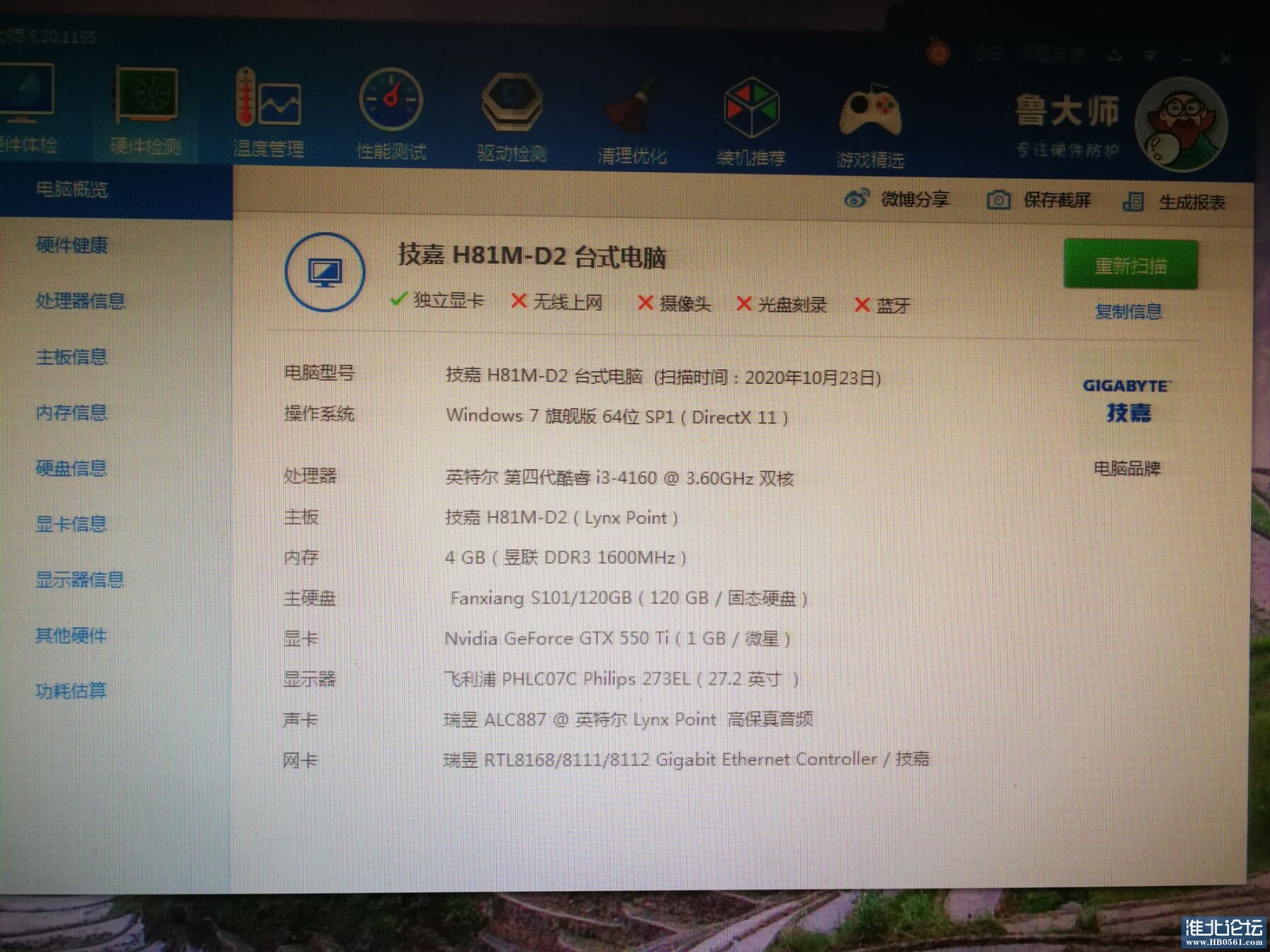Click the 蓝牙 status item
1270x952 pixels.
[882, 305]
